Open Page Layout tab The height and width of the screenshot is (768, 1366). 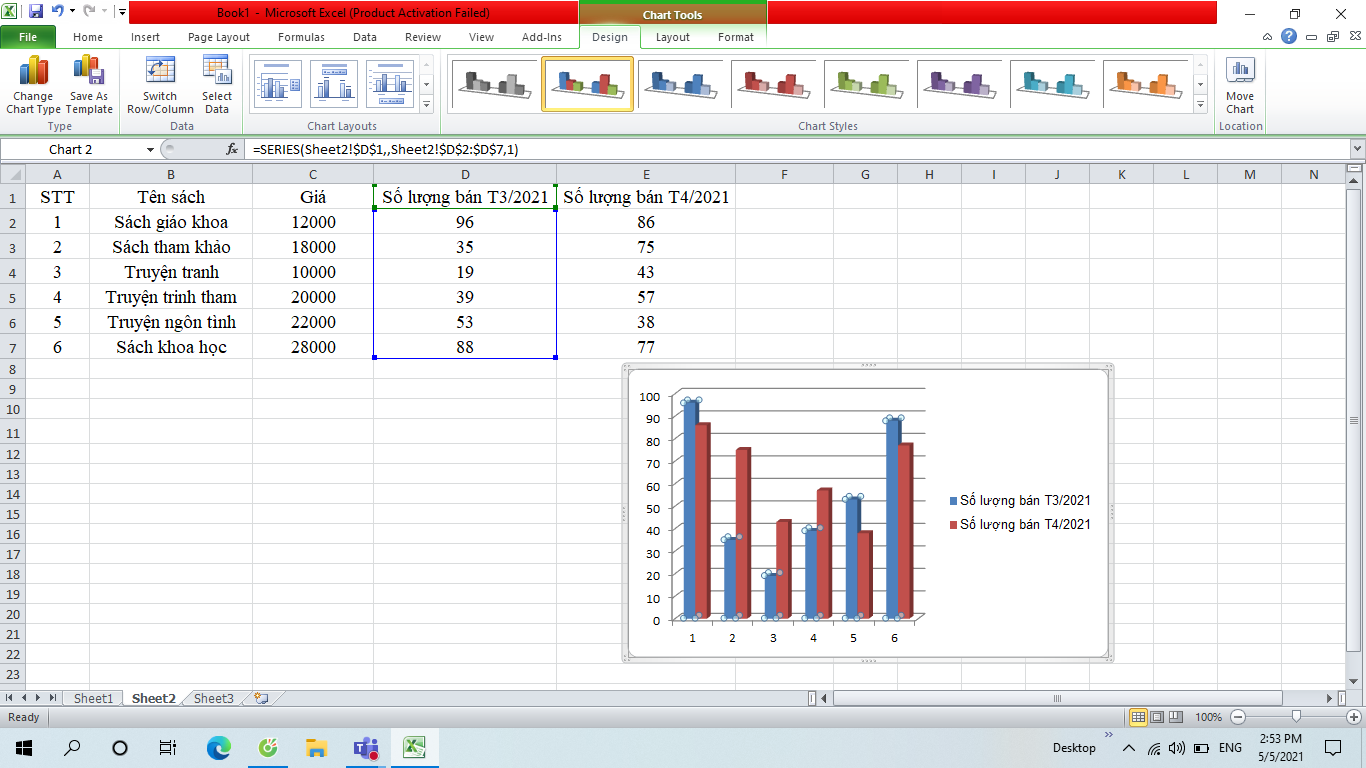(219, 37)
